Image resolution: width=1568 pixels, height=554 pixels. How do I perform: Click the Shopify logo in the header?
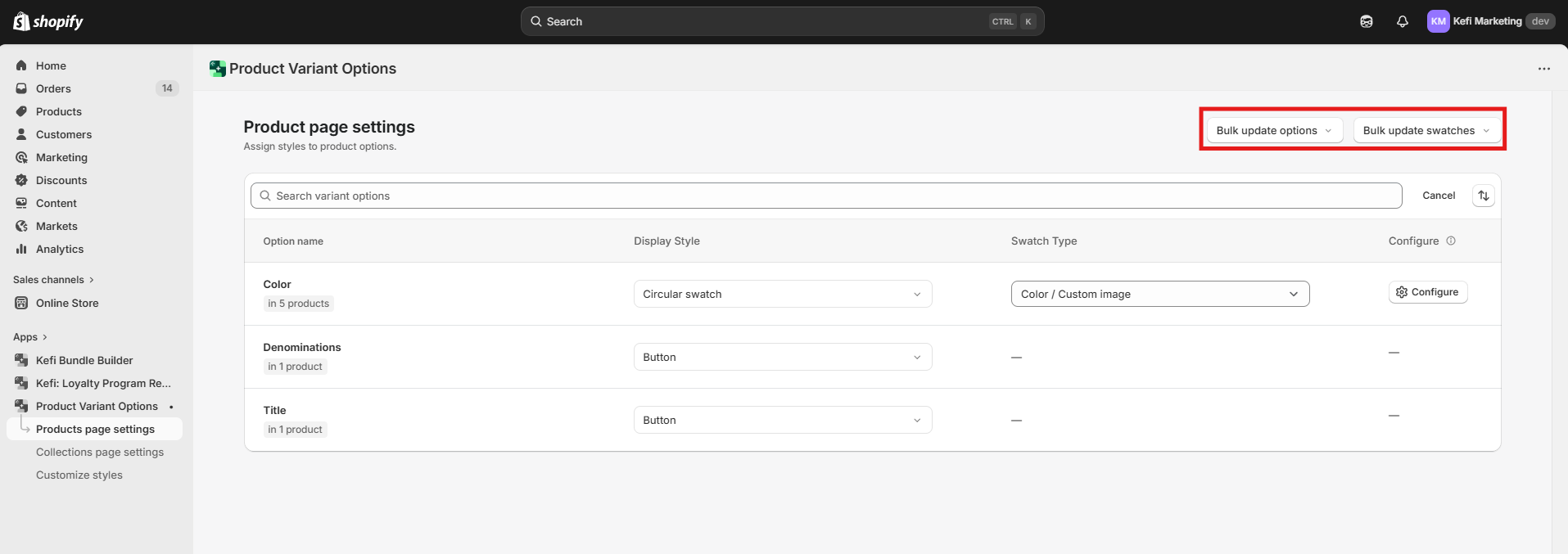[48, 21]
